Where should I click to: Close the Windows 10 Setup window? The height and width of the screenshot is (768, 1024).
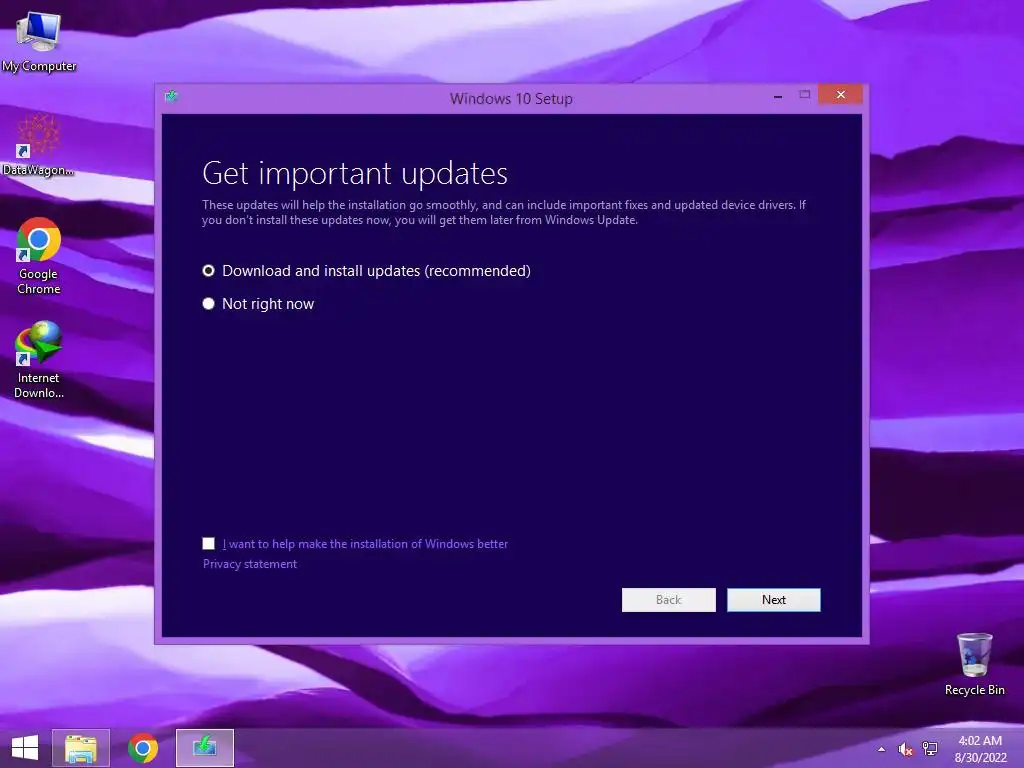click(840, 95)
